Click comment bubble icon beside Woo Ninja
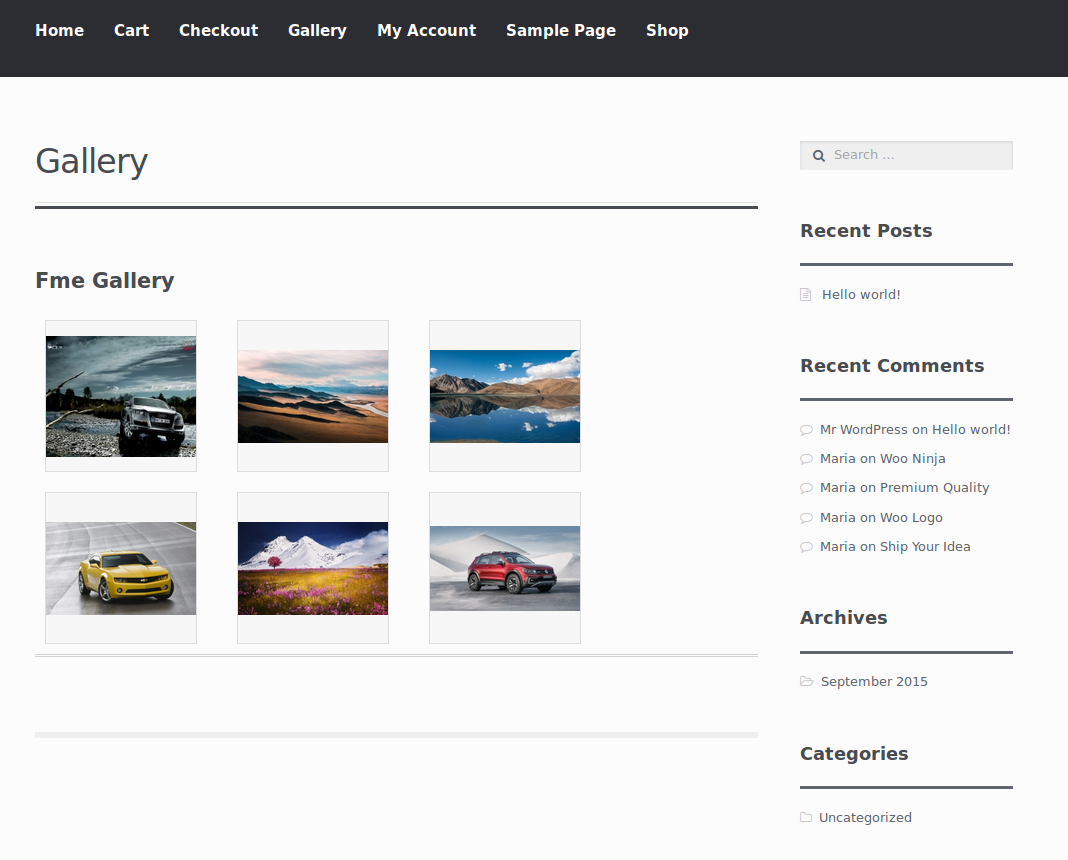1068x860 pixels. pos(806,460)
